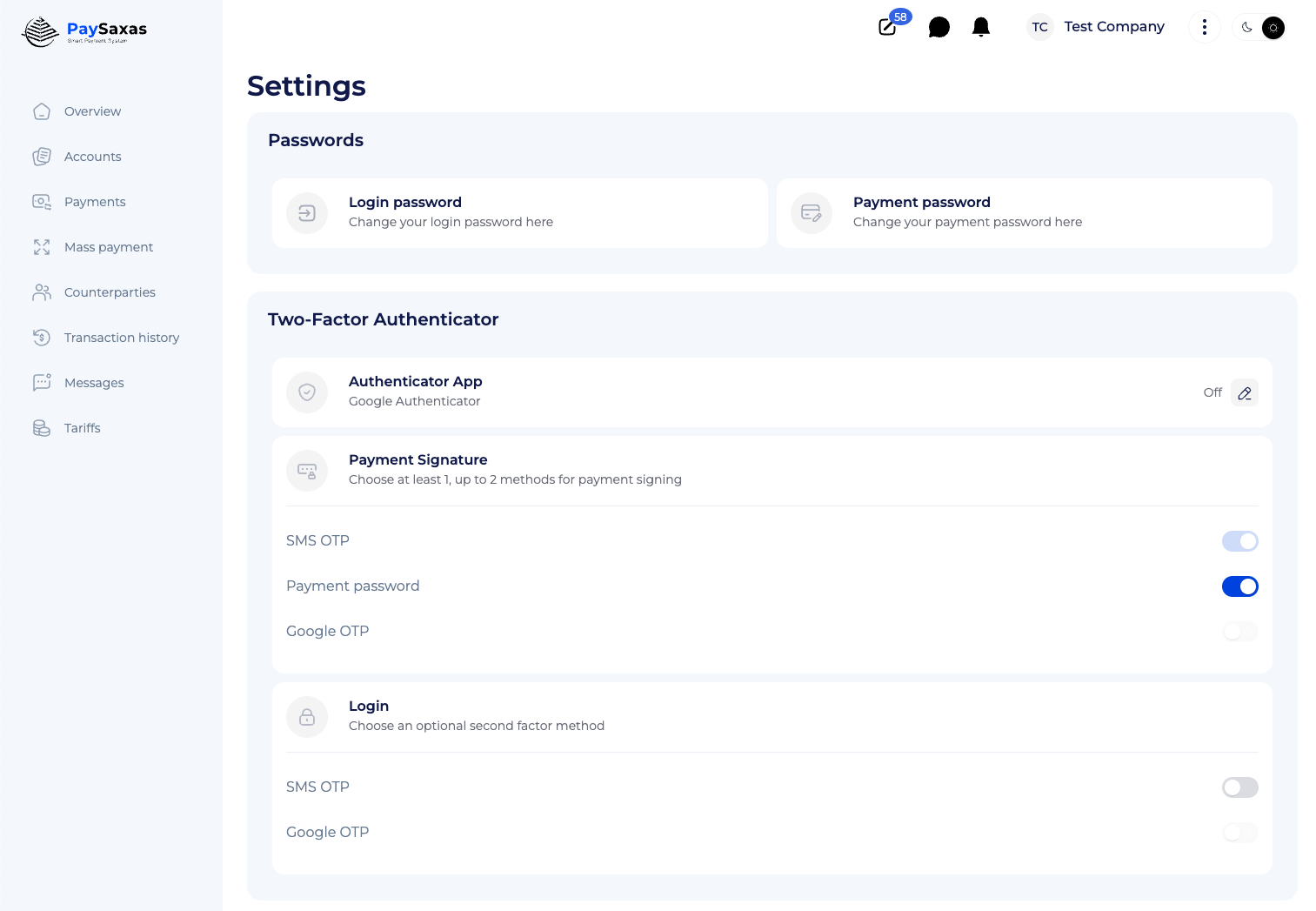Disable Payment password signing toggle
This screenshot has width=1316, height=911.
[1239, 586]
